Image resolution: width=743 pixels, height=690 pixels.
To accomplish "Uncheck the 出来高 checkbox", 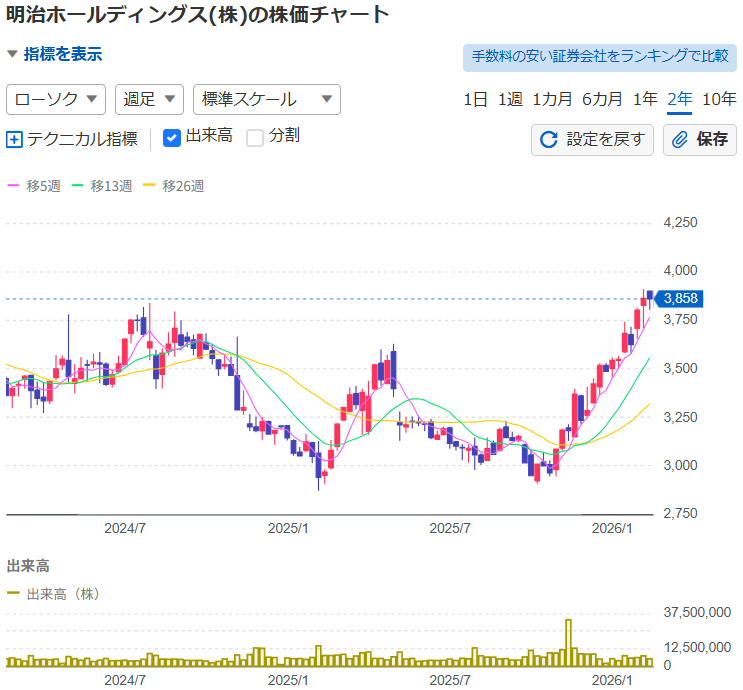I will click(x=171, y=137).
